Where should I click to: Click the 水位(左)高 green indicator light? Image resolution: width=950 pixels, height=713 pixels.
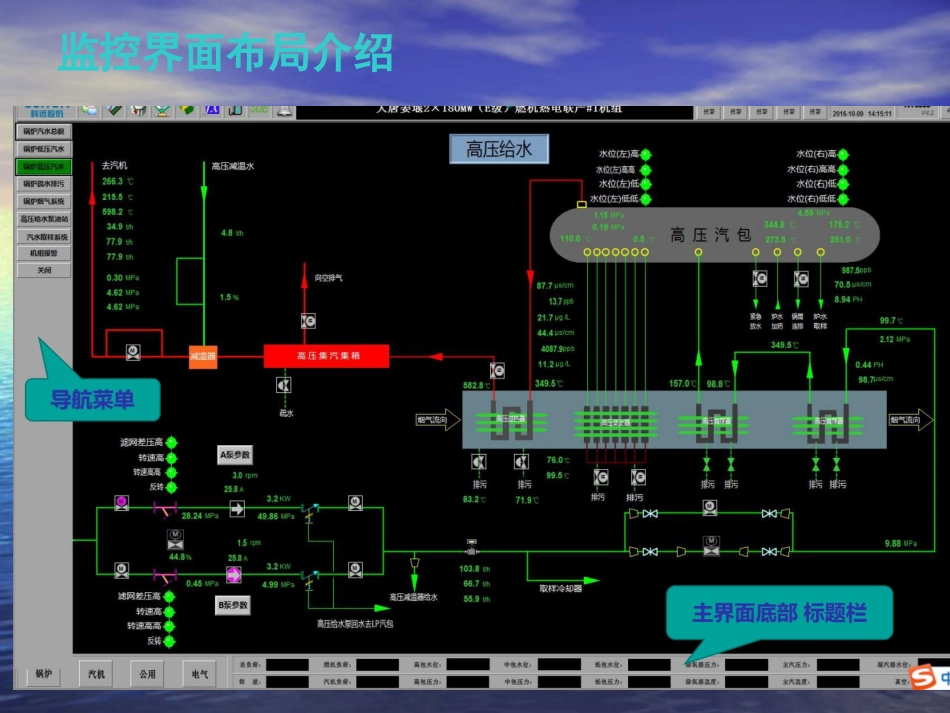point(646,154)
